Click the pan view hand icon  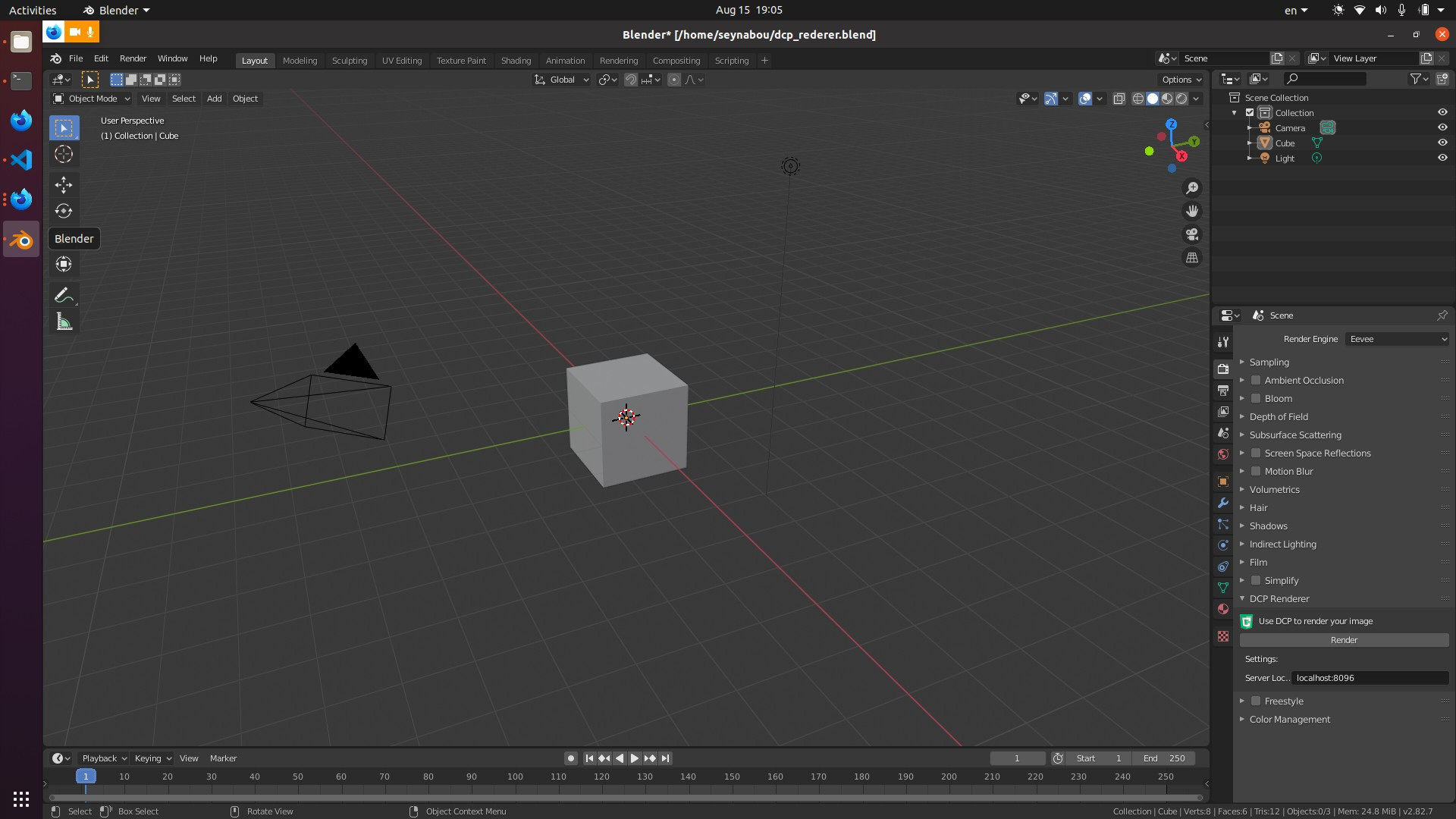[x=1192, y=211]
